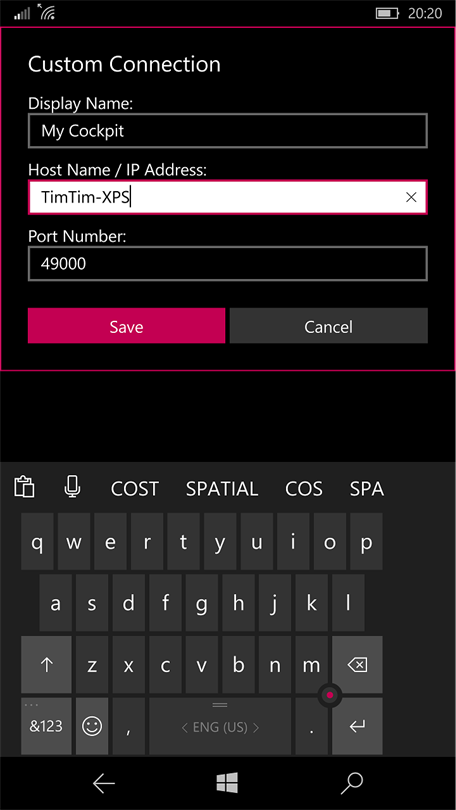456x810 pixels.
Task: Click the Port Number input field
Action: pyautogui.click(x=228, y=264)
